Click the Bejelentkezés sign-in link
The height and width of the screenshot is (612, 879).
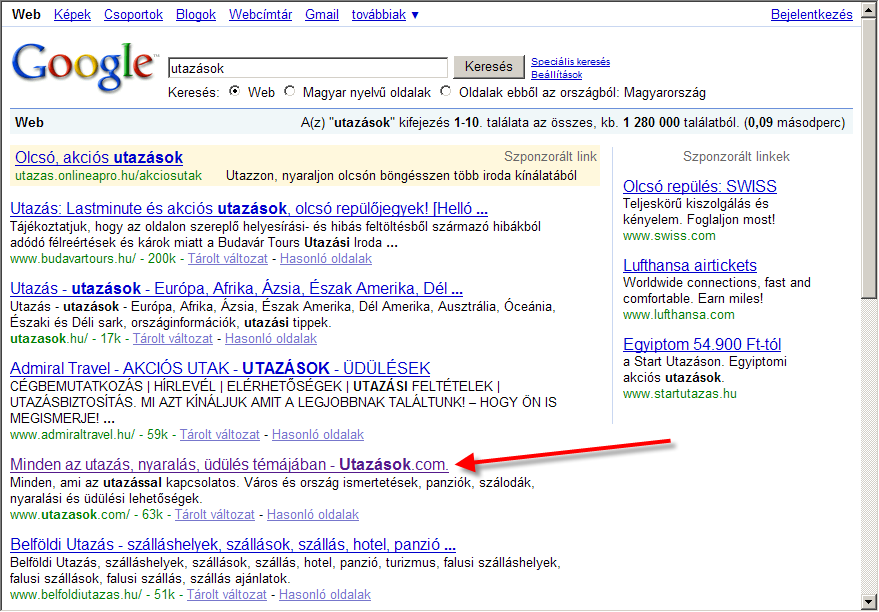pyautogui.click(x=812, y=15)
